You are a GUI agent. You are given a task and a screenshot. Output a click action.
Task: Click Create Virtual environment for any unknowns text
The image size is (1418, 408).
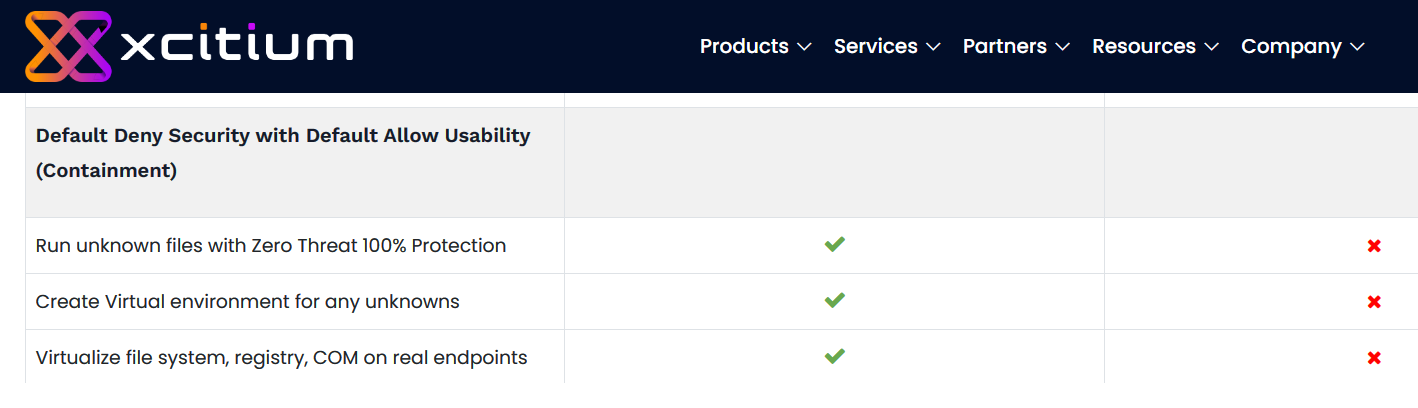point(247,301)
